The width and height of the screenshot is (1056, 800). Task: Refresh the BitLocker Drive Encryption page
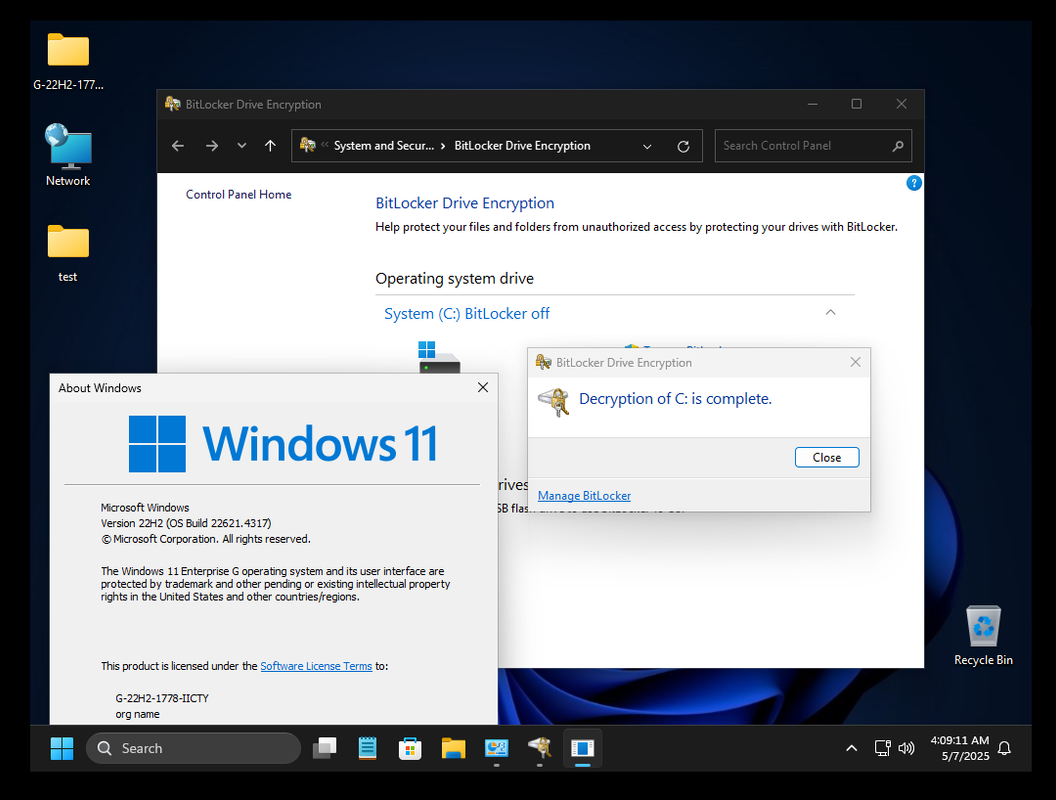click(683, 146)
